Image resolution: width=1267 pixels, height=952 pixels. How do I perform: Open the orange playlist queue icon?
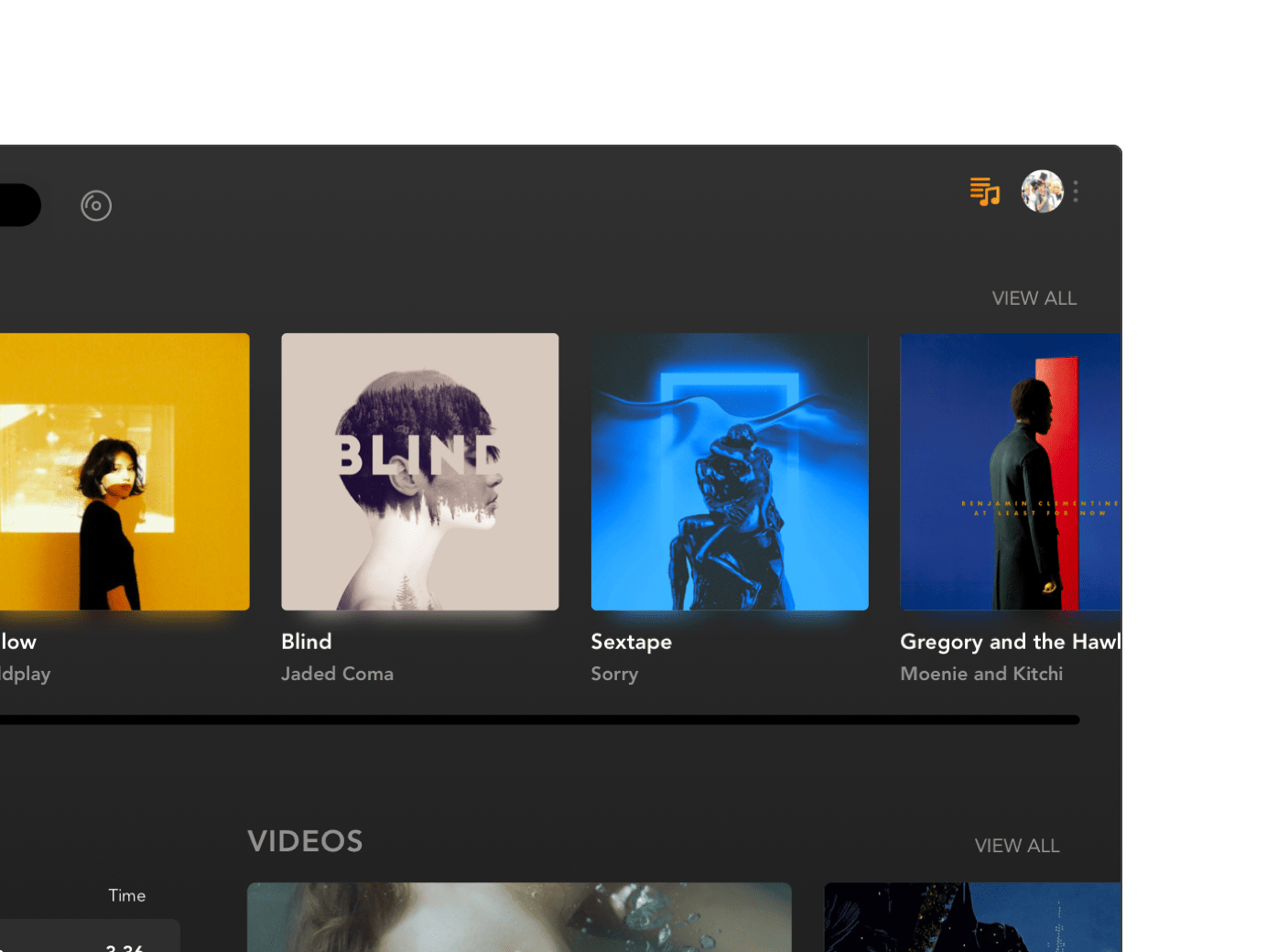(985, 191)
